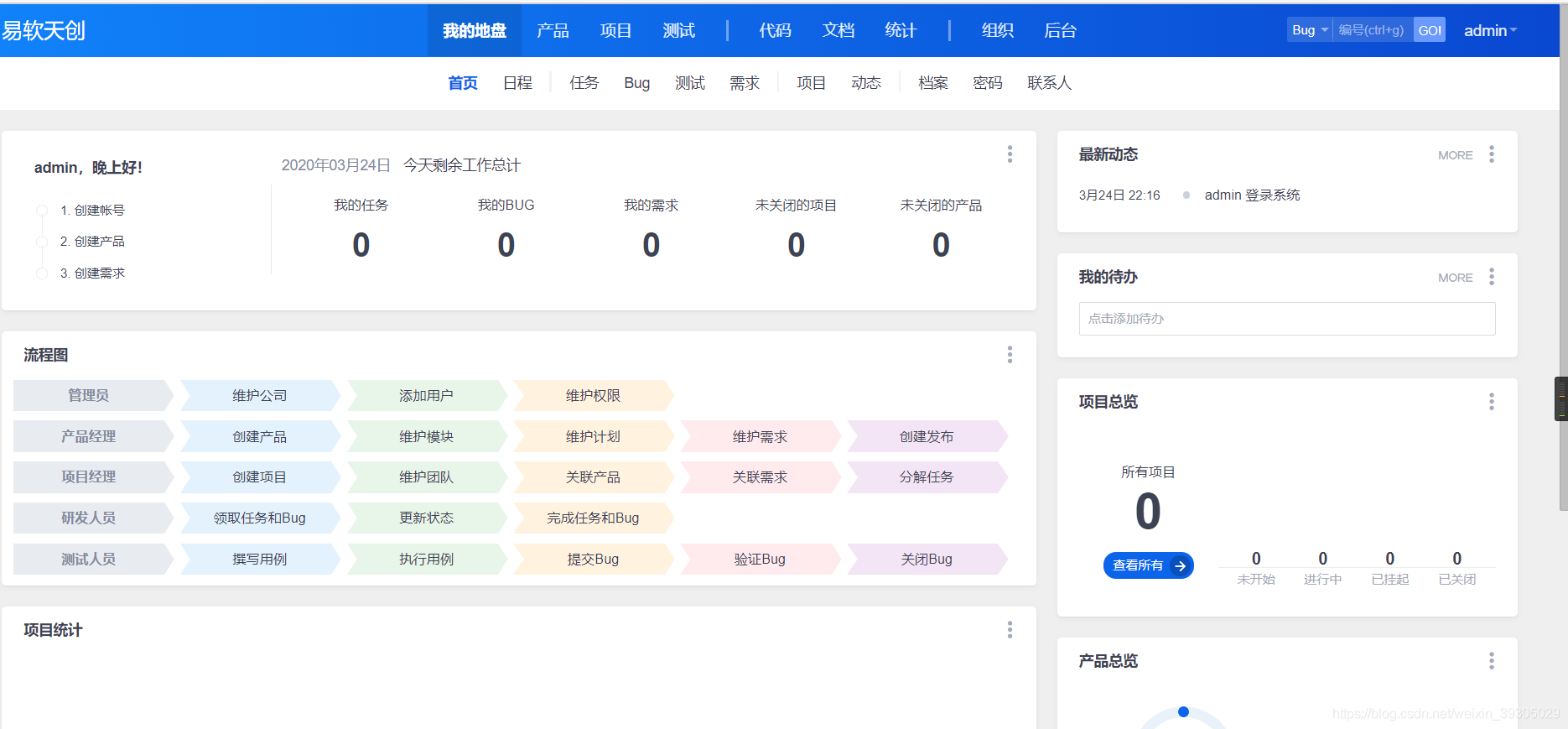Click MORE in the 最新动态 panel
The image size is (1568, 729).
click(x=1455, y=155)
